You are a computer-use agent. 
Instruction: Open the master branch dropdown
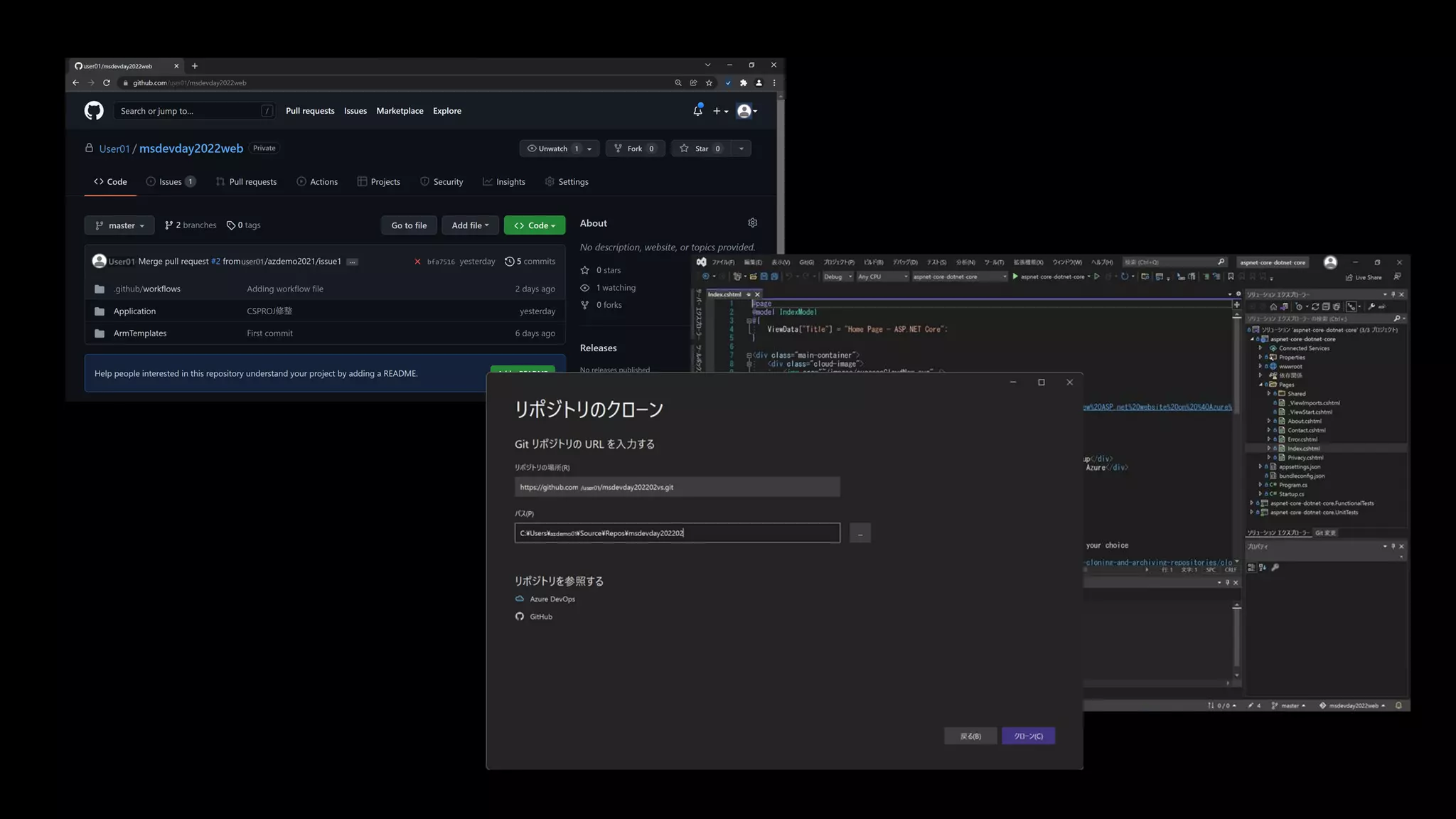pos(119,225)
